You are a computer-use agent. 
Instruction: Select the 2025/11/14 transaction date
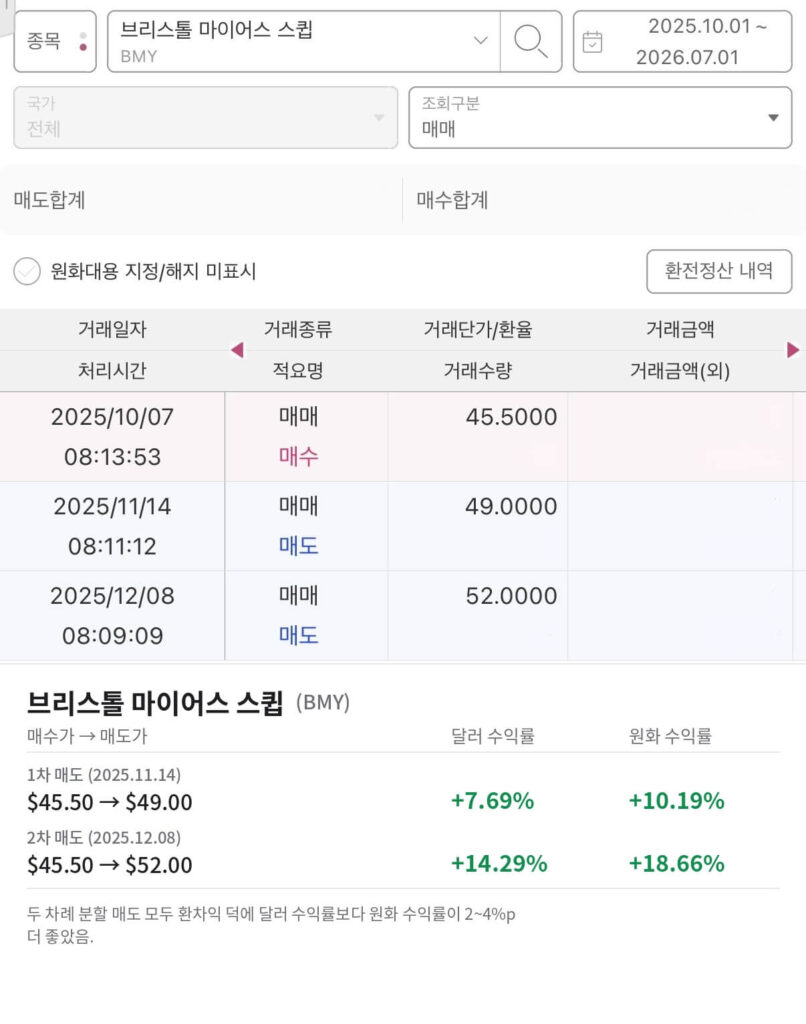click(x=112, y=506)
